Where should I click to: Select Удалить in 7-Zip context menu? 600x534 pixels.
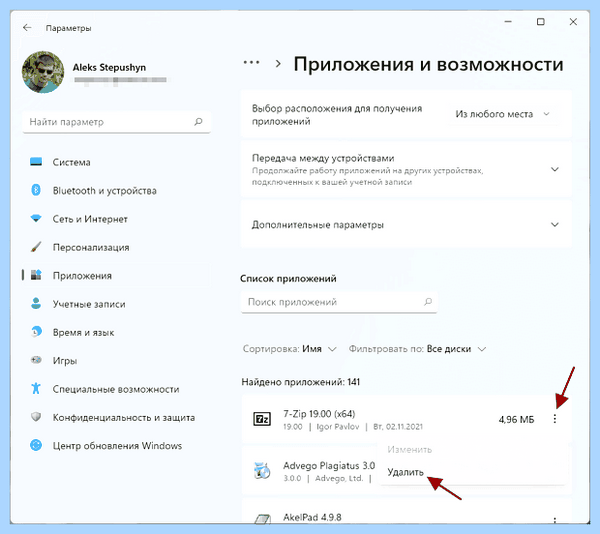pyautogui.click(x=406, y=472)
